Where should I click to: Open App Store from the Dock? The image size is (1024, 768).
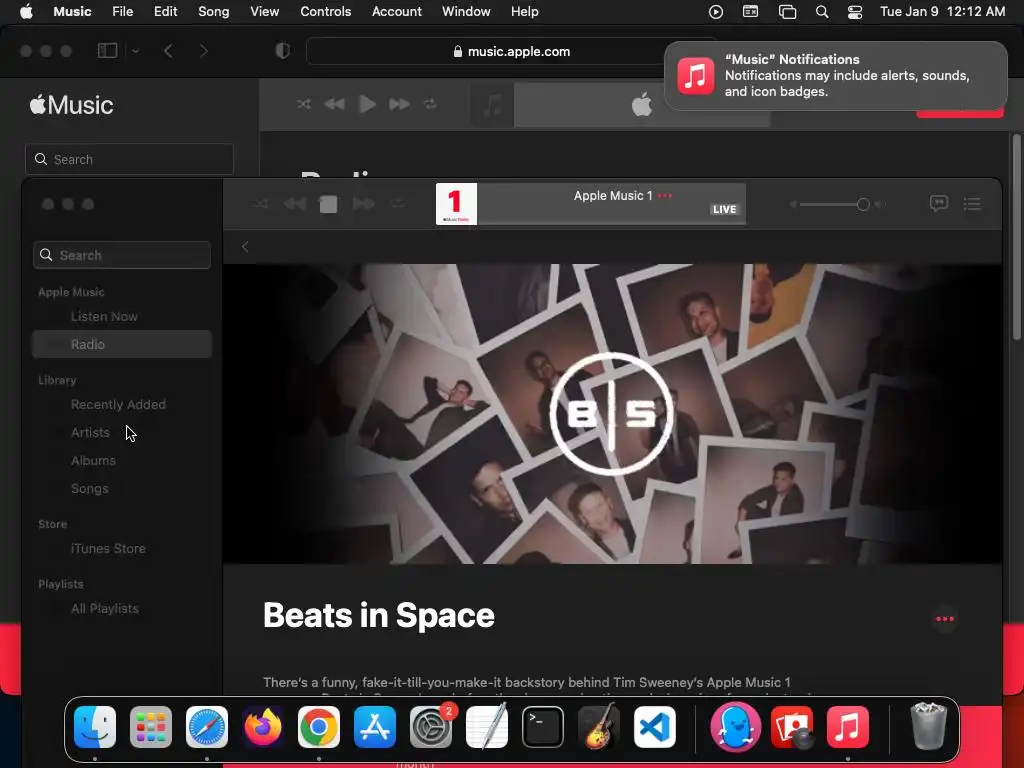(375, 727)
